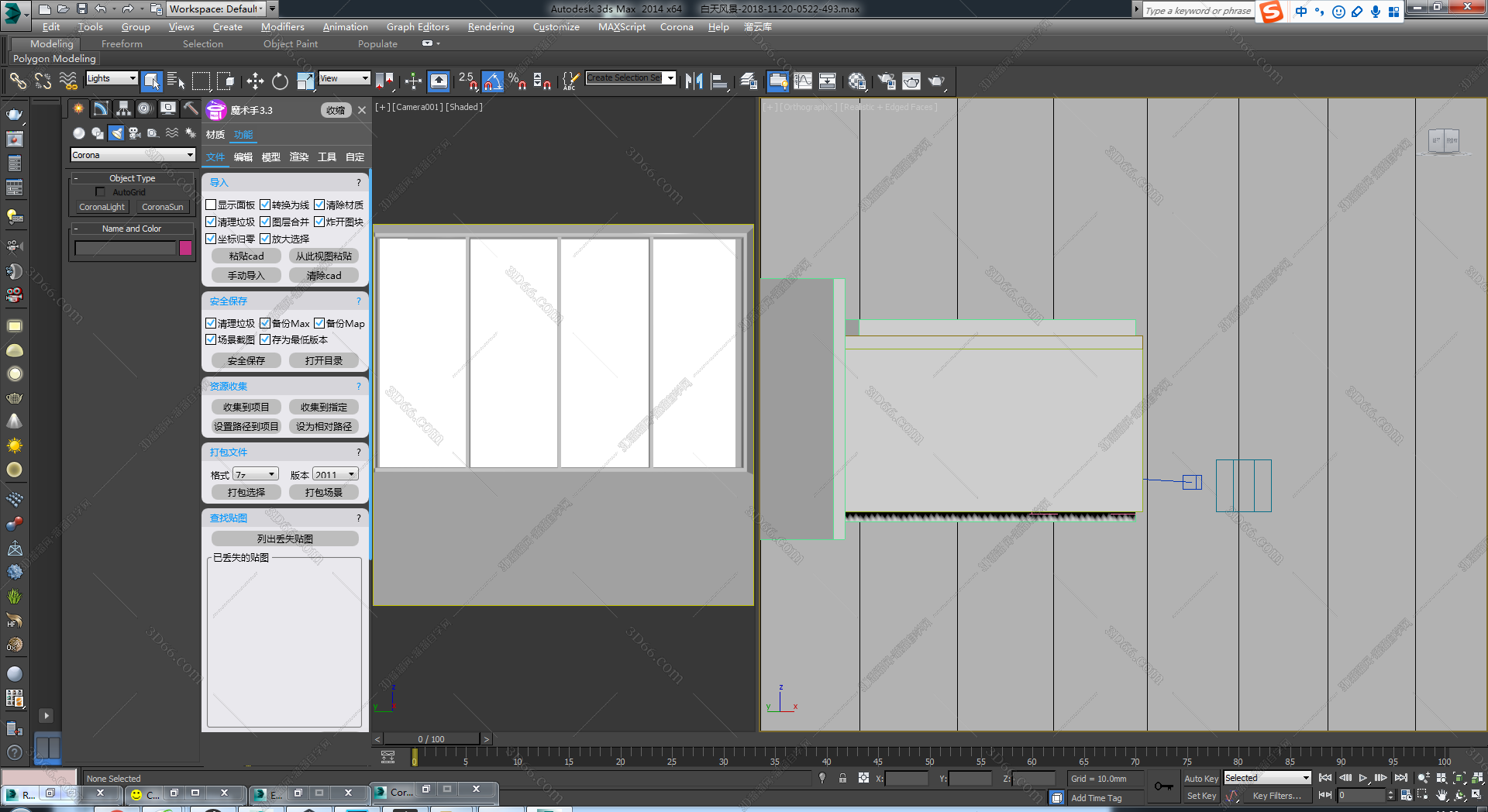Open the View reference coordinate dropdown

[344, 78]
